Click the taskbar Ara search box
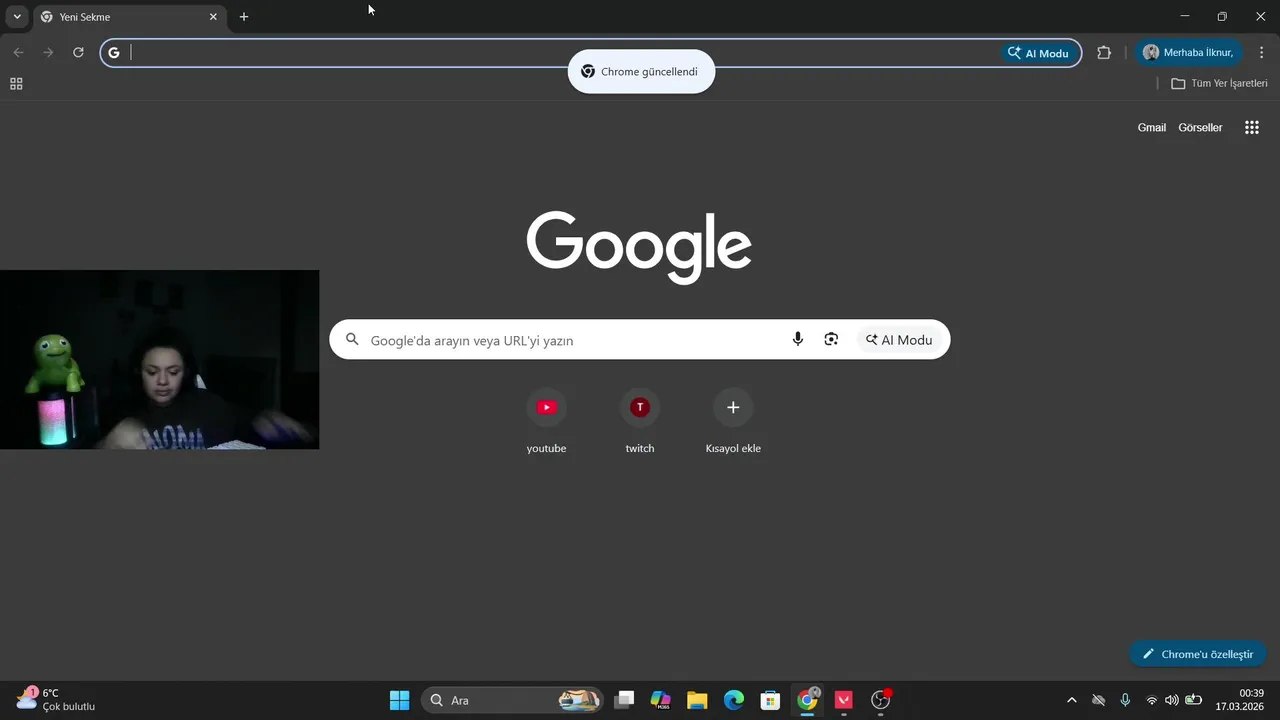This screenshot has height=720, width=1280. (513, 700)
